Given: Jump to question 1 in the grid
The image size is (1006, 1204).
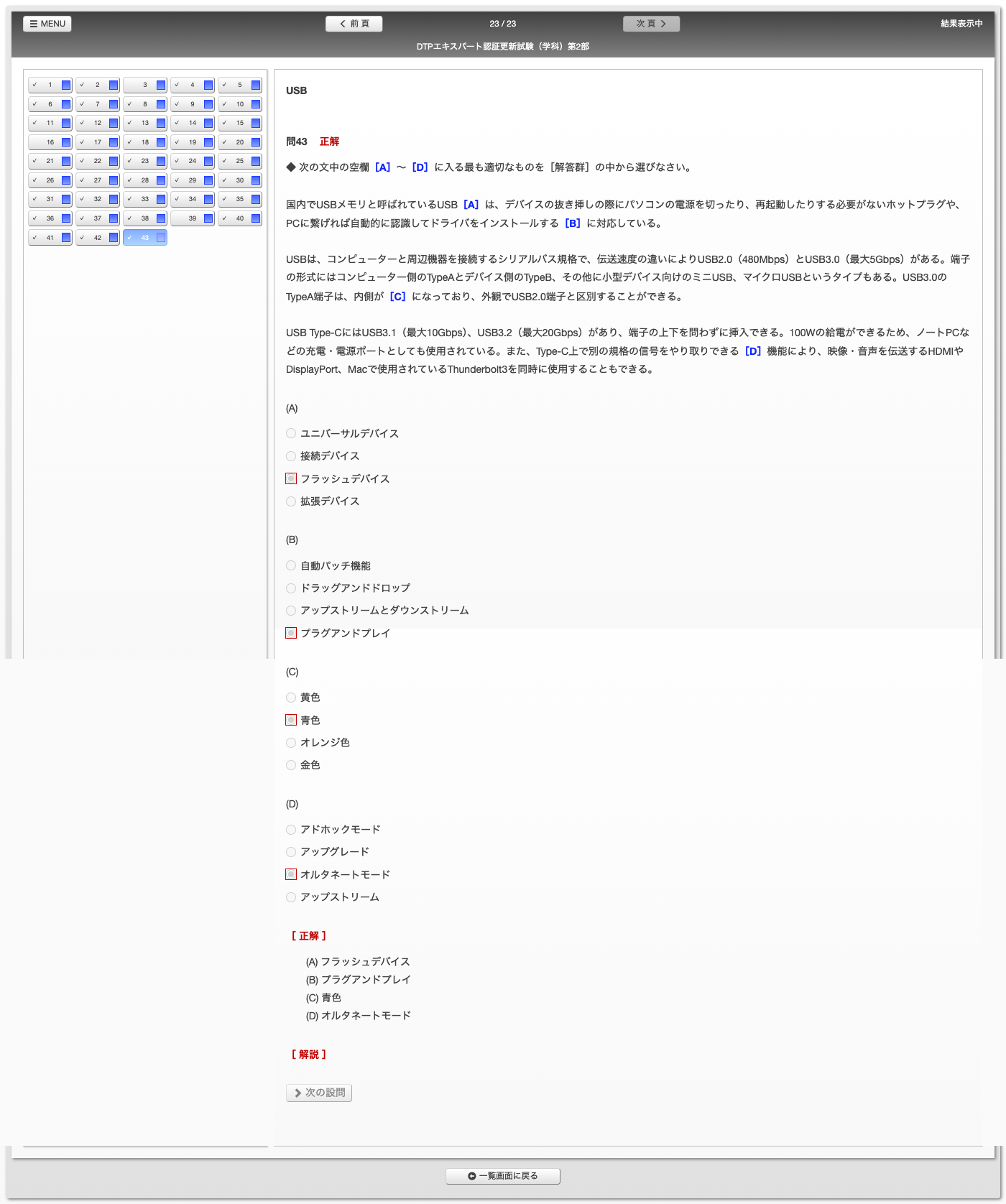Looking at the screenshot, I should pos(50,85).
